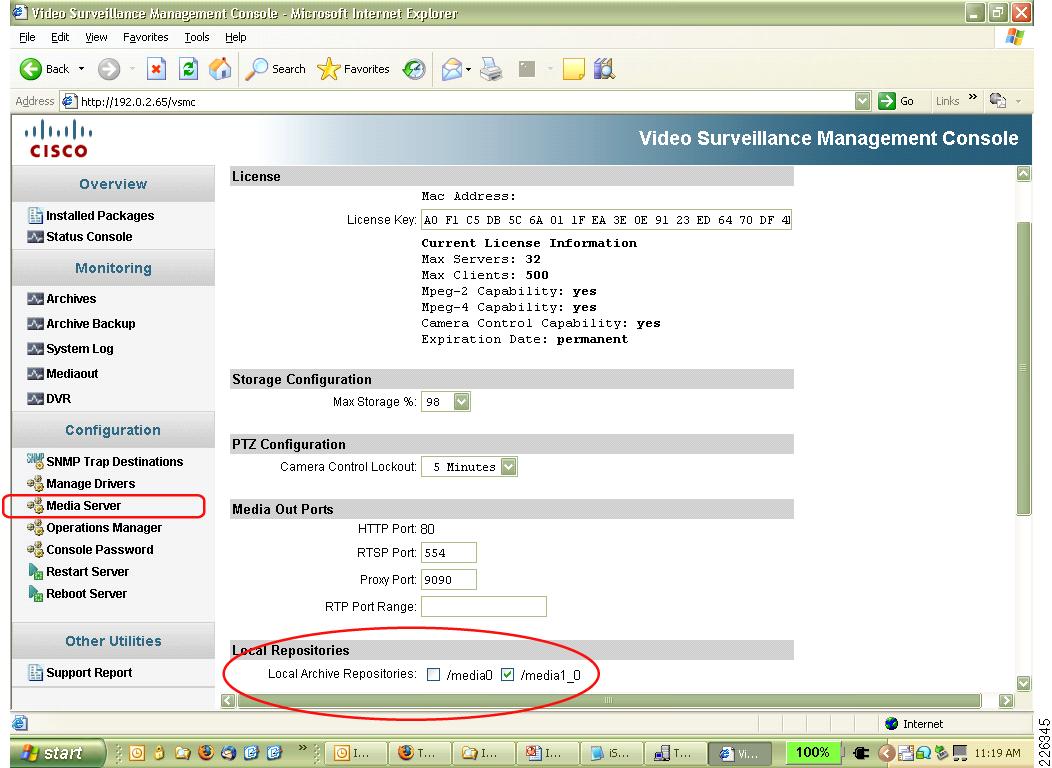This screenshot has height=768, width=1052.
Task: Expand the Links toolbar chevron
Action: [973, 98]
